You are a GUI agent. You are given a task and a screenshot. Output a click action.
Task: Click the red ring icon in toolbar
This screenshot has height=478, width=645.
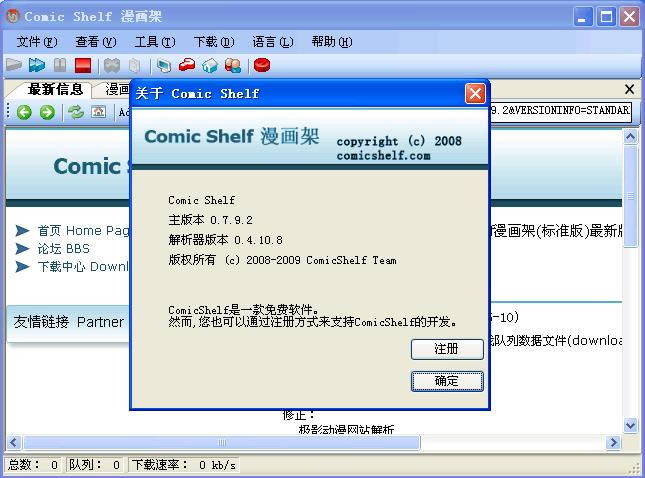pos(262,66)
